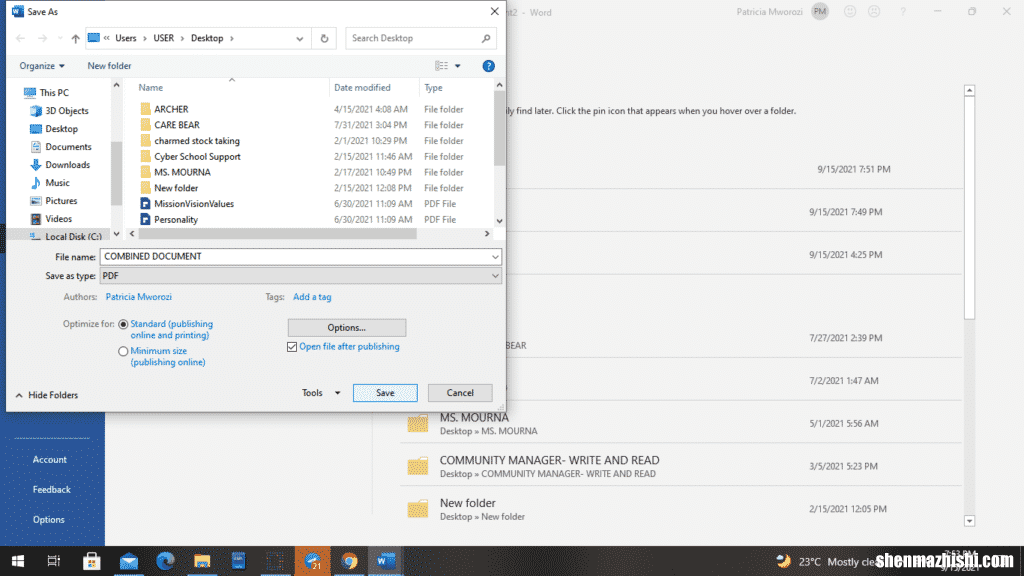This screenshot has height=576, width=1024.
Task: Click Users in the address path
Action: [x=126, y=39]
